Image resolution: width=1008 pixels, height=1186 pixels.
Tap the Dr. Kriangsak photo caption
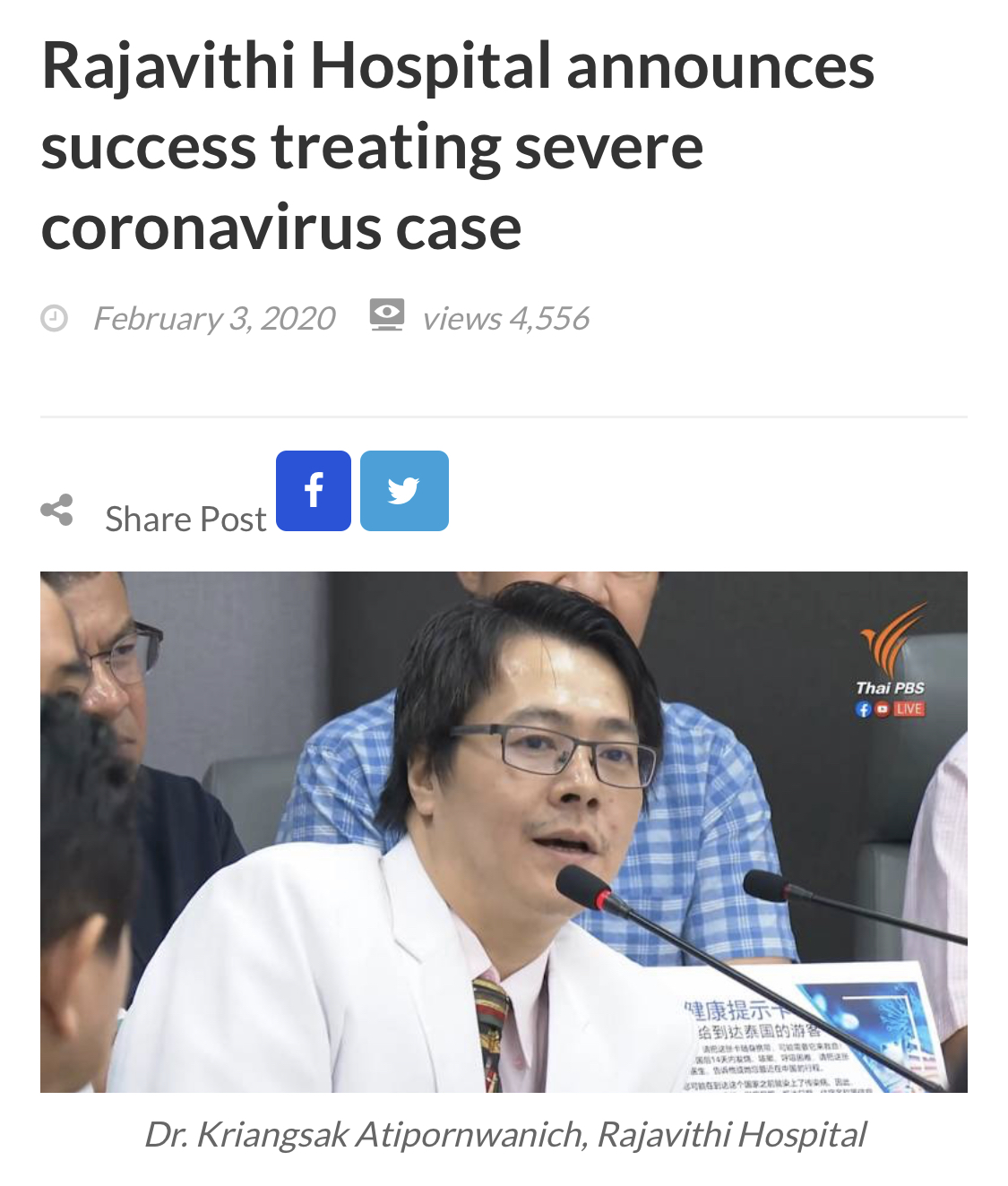(504, 1134)
